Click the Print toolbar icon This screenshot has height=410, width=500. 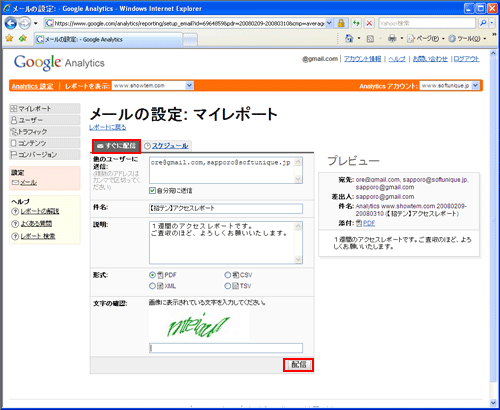392,39
